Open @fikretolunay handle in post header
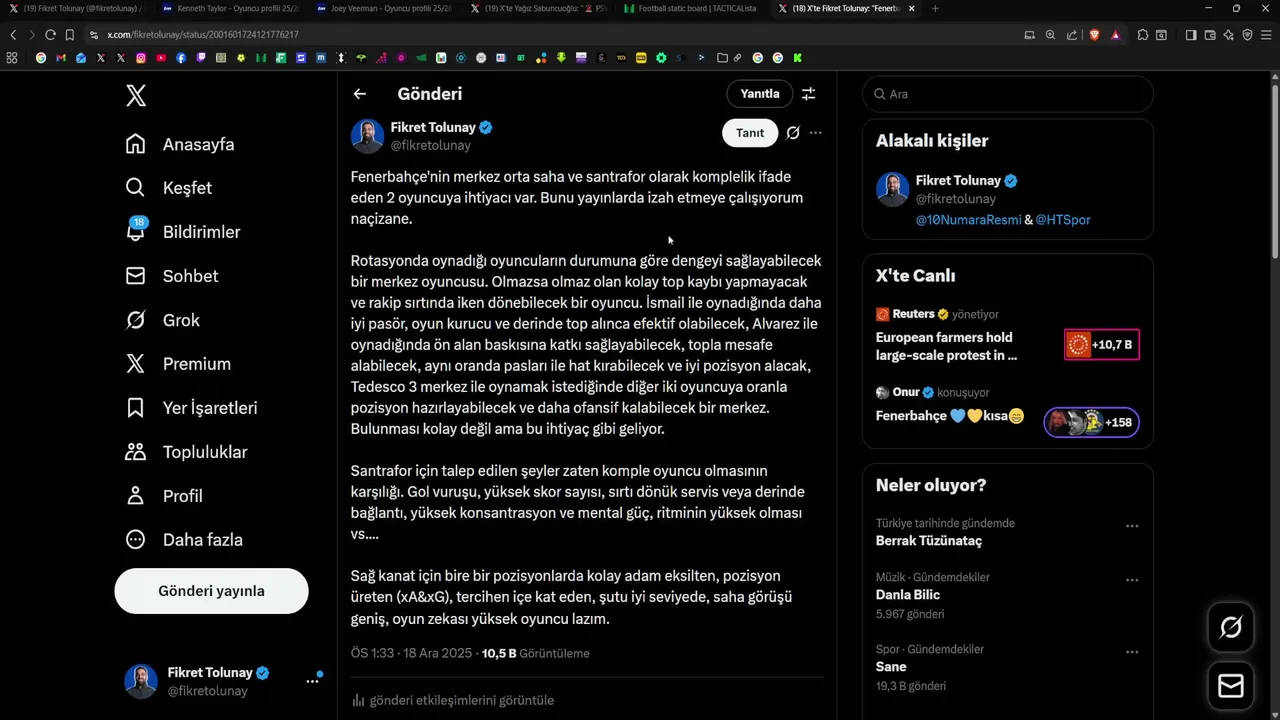The height and width of the screenshot is (720, 1280). [x=430, y=146]
